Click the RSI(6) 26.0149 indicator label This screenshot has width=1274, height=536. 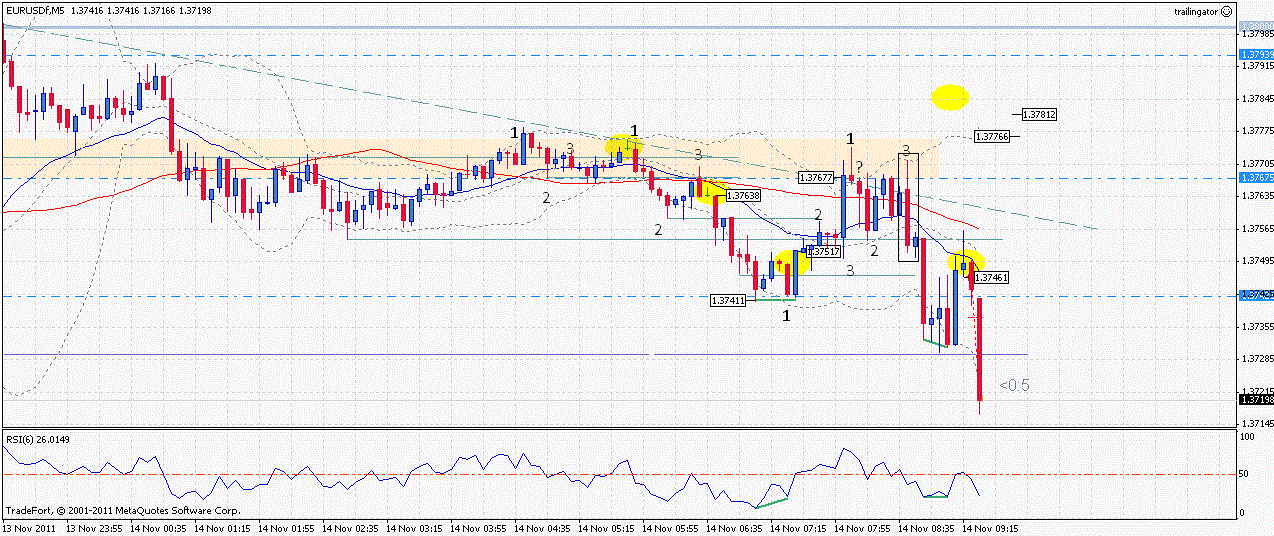coord(38,439)
